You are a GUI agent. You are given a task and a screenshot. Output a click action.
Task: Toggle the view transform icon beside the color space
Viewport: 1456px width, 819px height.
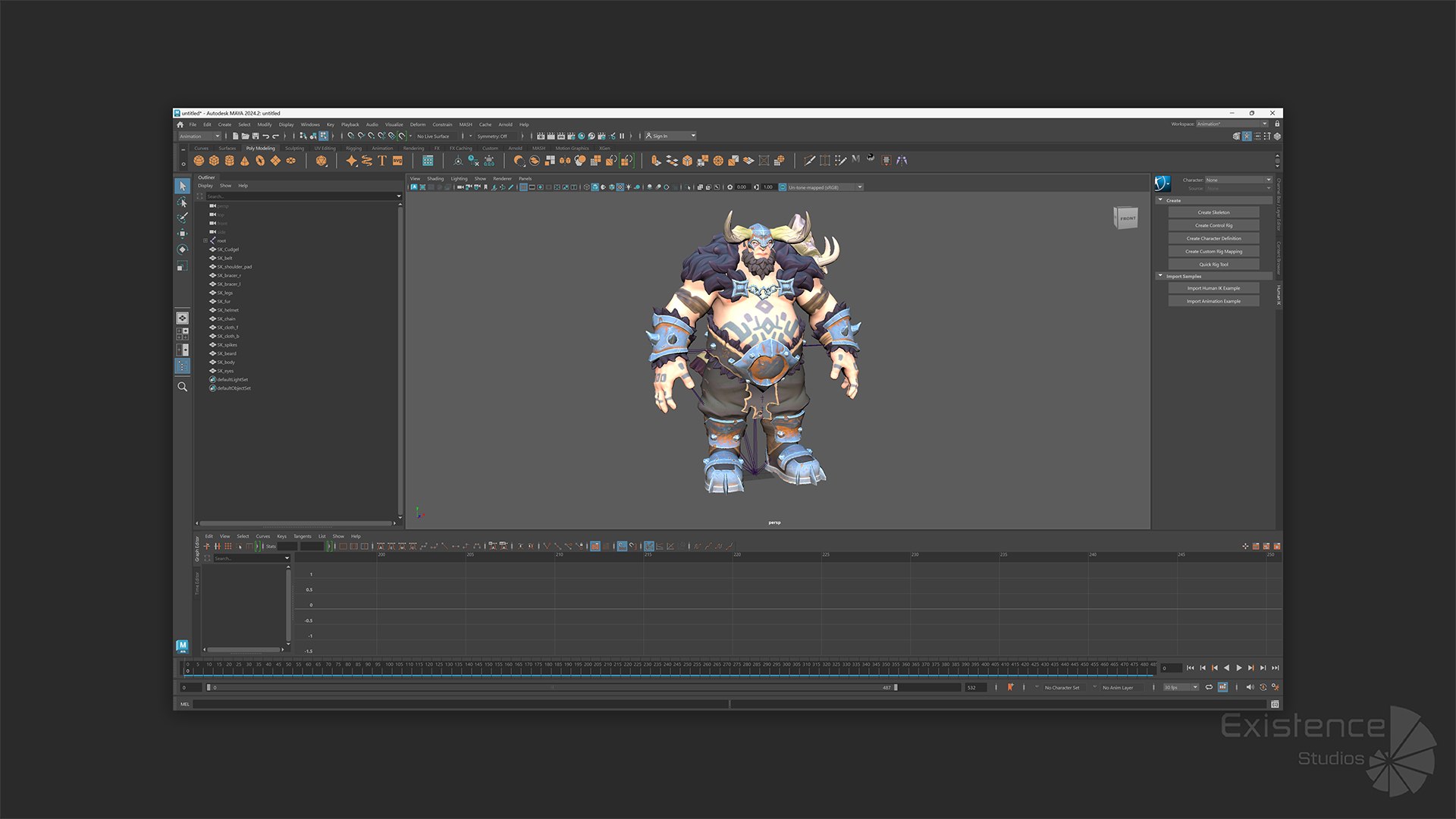783,187
